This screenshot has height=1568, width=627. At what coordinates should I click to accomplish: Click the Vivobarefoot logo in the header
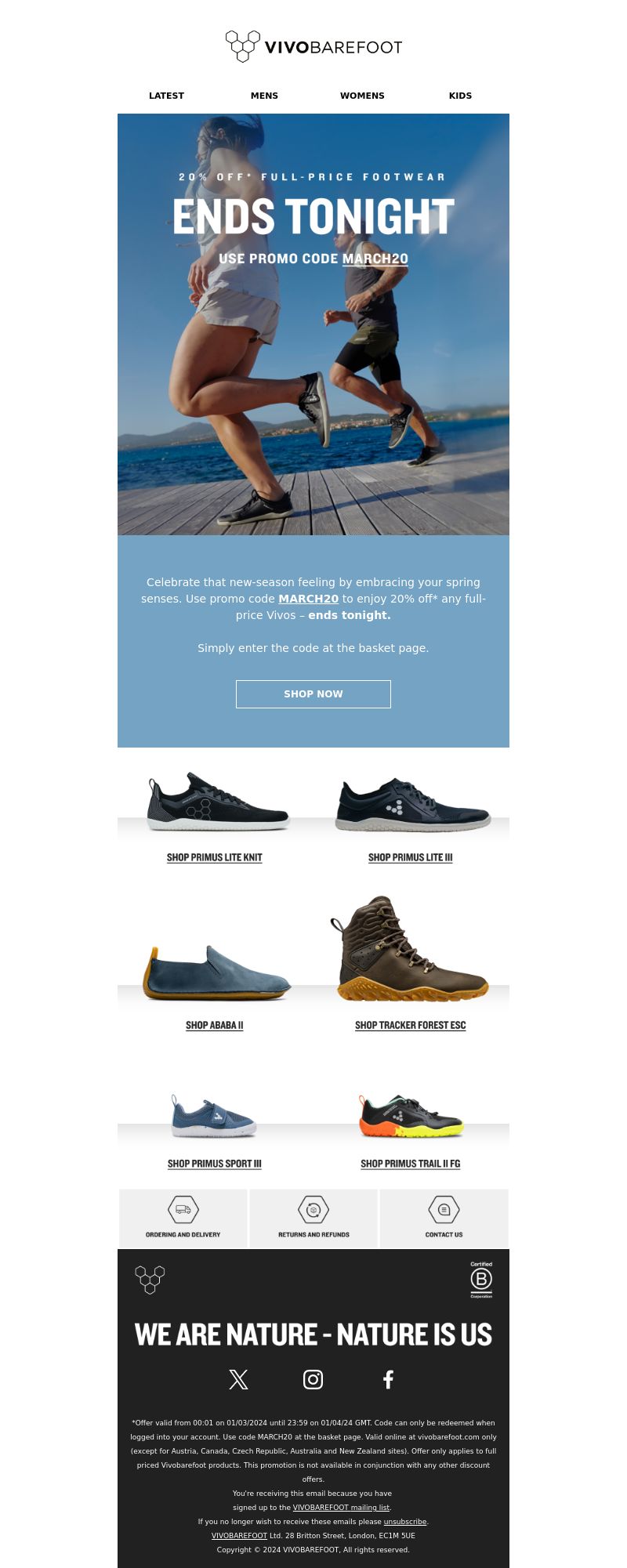point(313,46)
